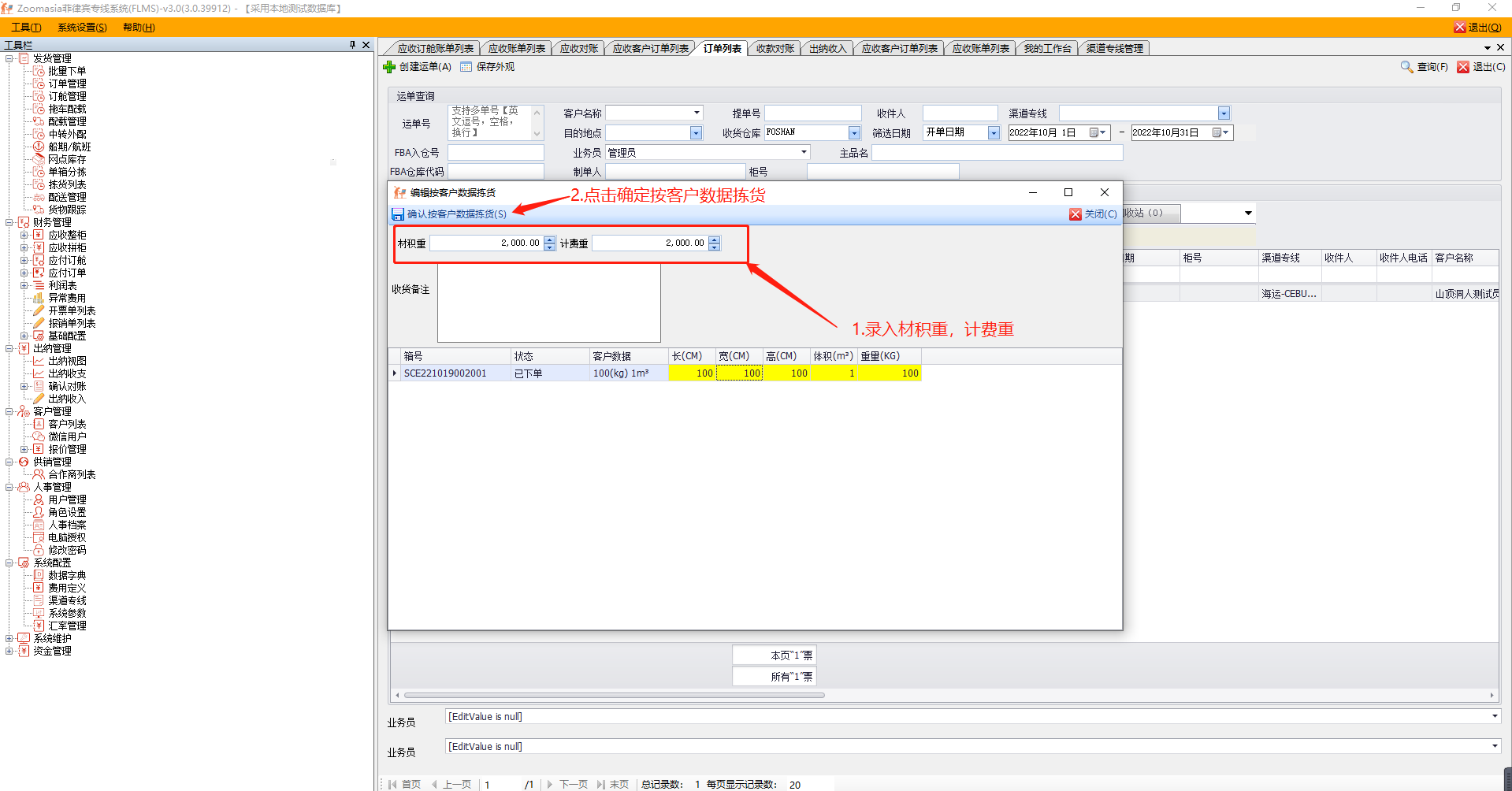Click the Save Appearance (保存外观) icon

pyautogui.click(x=466, y=67)
